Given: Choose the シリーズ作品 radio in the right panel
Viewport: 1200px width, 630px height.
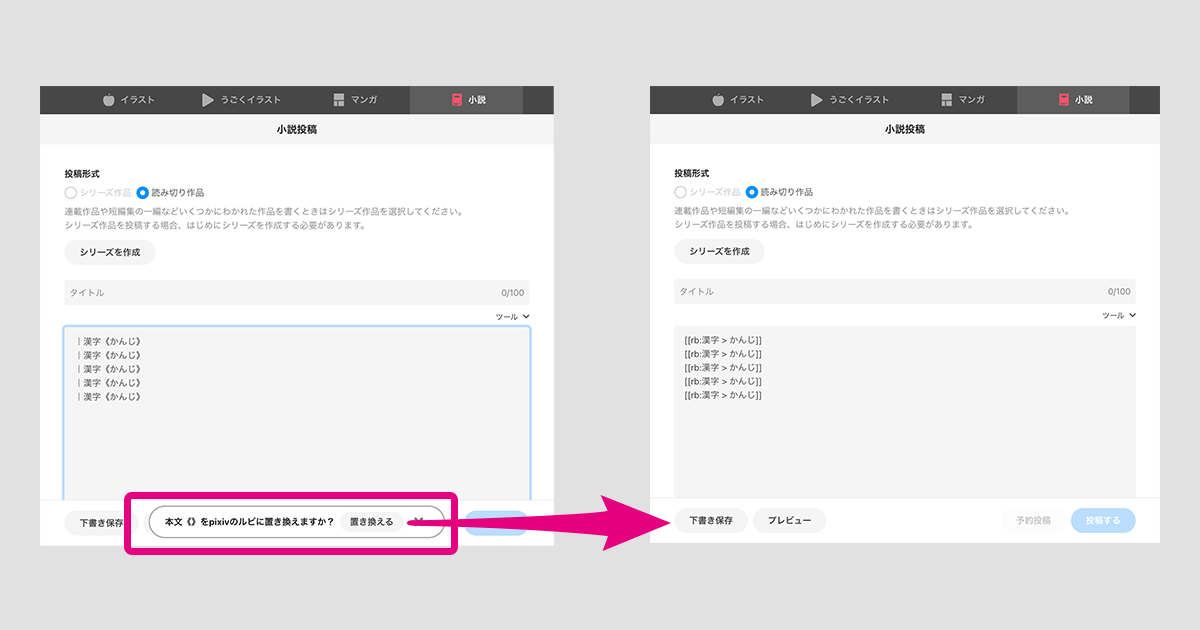Looking at the screenshot, I should tap(707, 192).
